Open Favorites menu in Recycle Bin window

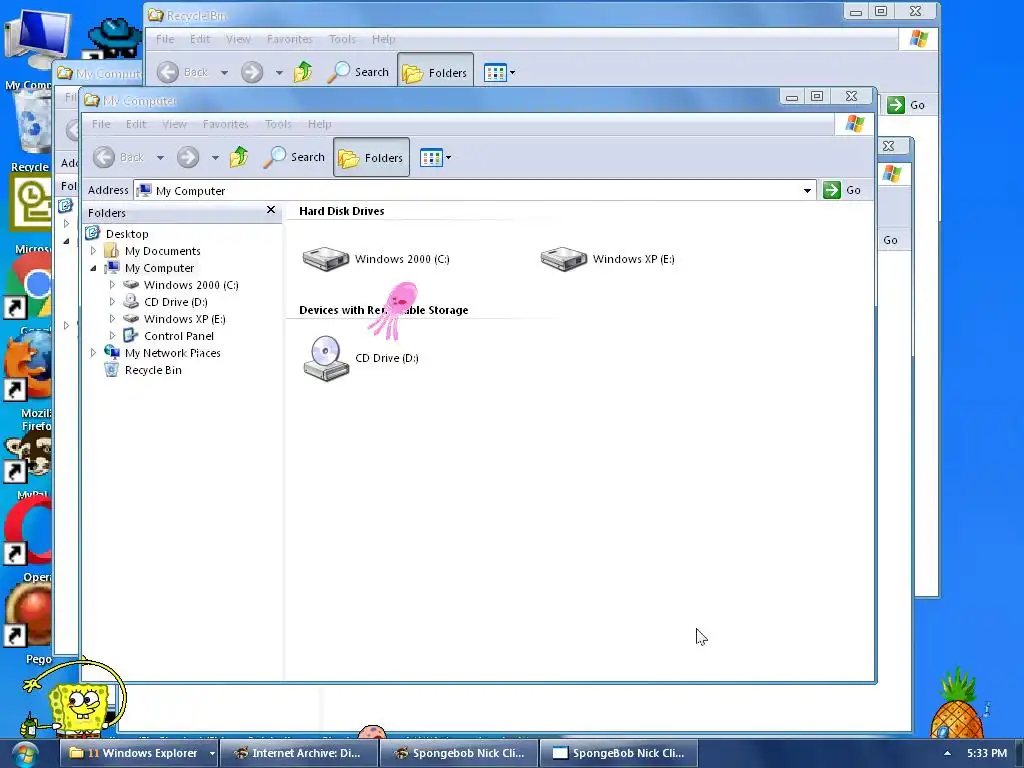click(x=289, y=39)
